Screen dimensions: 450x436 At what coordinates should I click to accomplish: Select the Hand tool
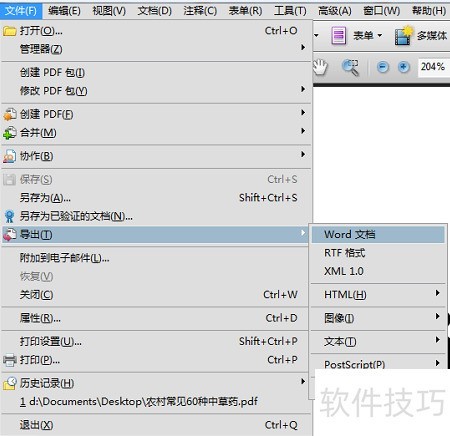(x=321, y=67)
